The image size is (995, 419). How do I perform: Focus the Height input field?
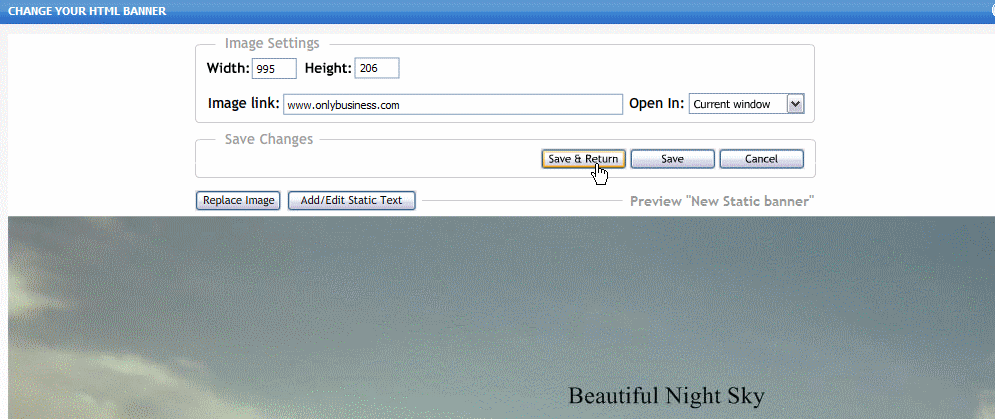tap(376, 69)
